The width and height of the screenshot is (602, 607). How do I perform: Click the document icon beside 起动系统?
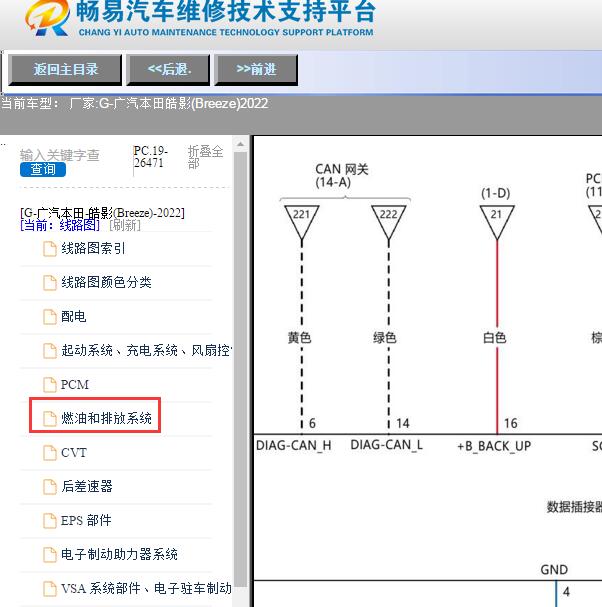50,351
